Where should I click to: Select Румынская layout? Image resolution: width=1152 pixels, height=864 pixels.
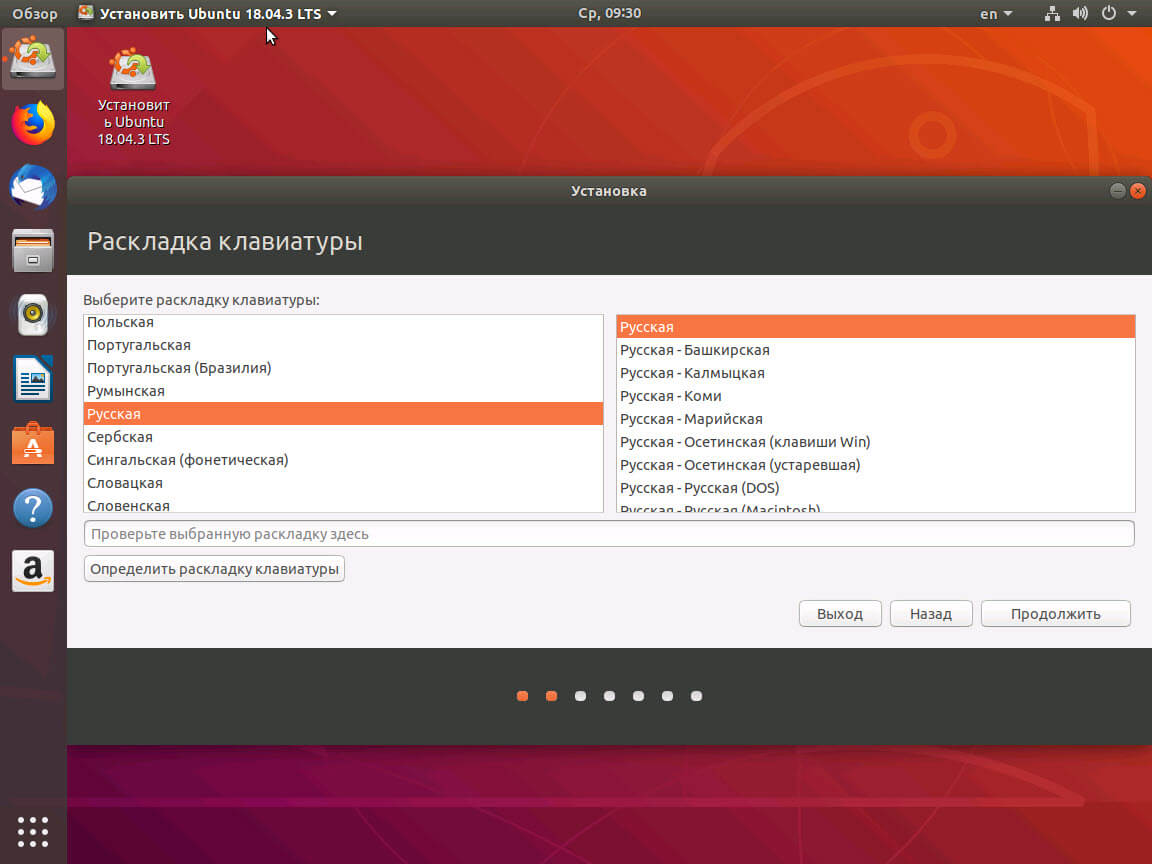tap(343, 391)
